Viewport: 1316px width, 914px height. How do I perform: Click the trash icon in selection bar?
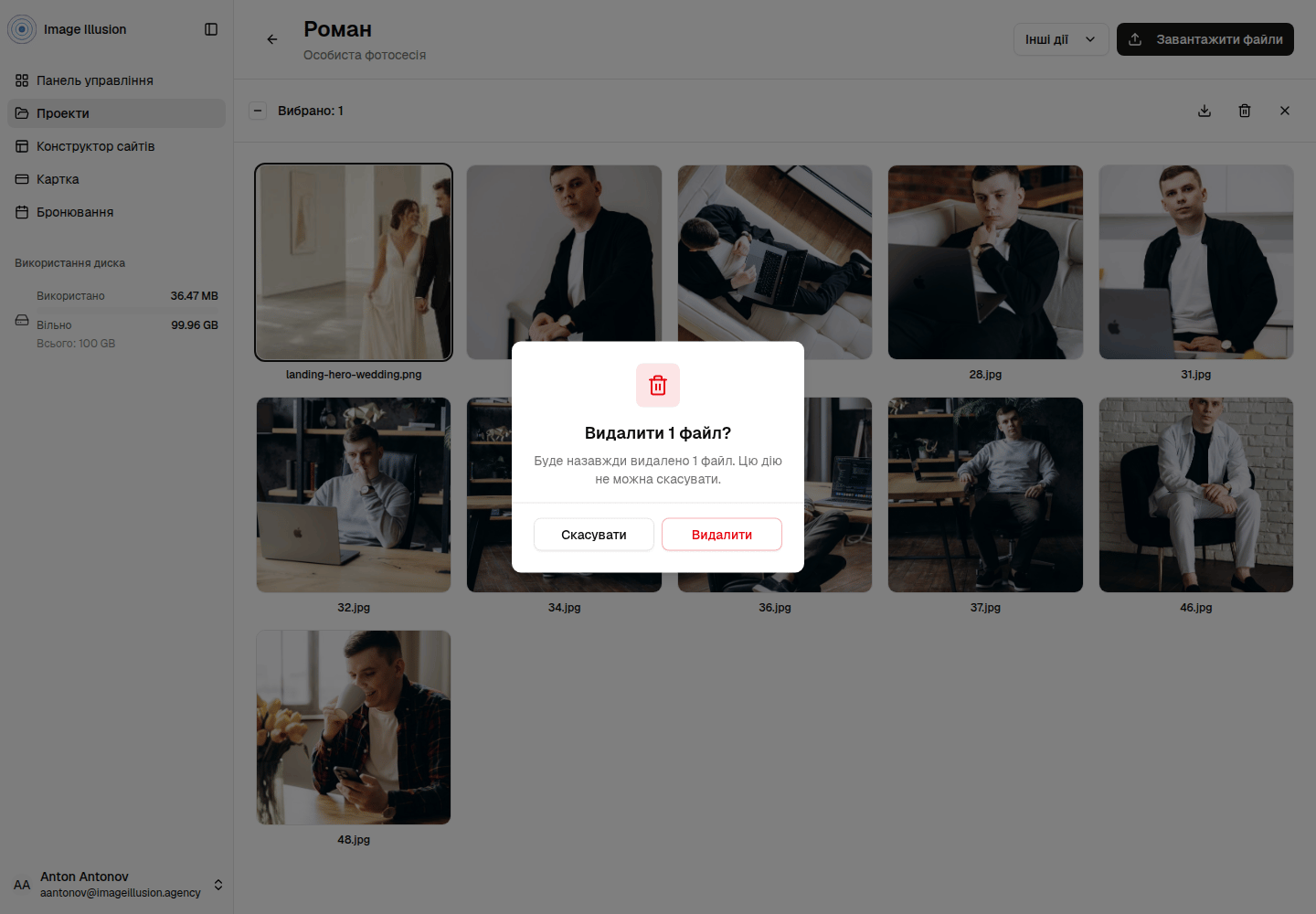(1245, 111)
